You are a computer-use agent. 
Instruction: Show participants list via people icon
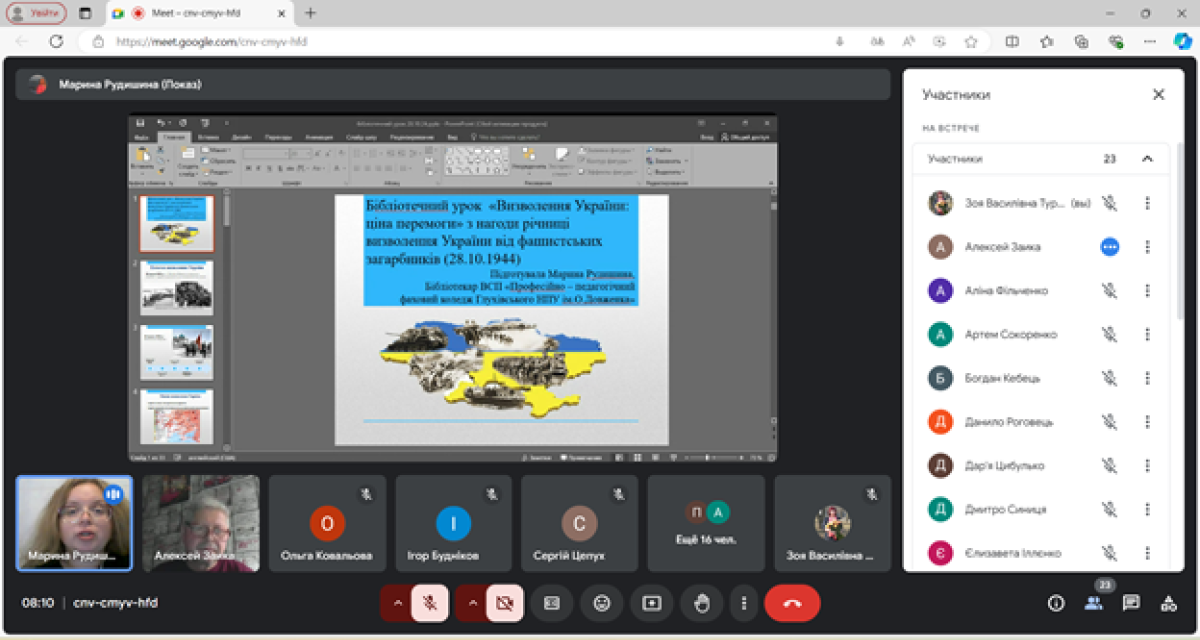coord(1094,603)
